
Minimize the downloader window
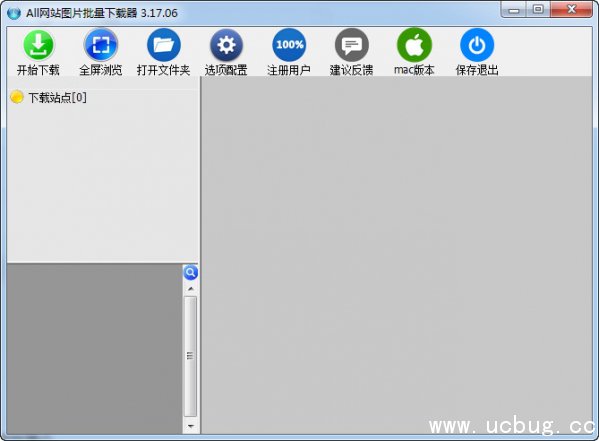pos(514,10)
